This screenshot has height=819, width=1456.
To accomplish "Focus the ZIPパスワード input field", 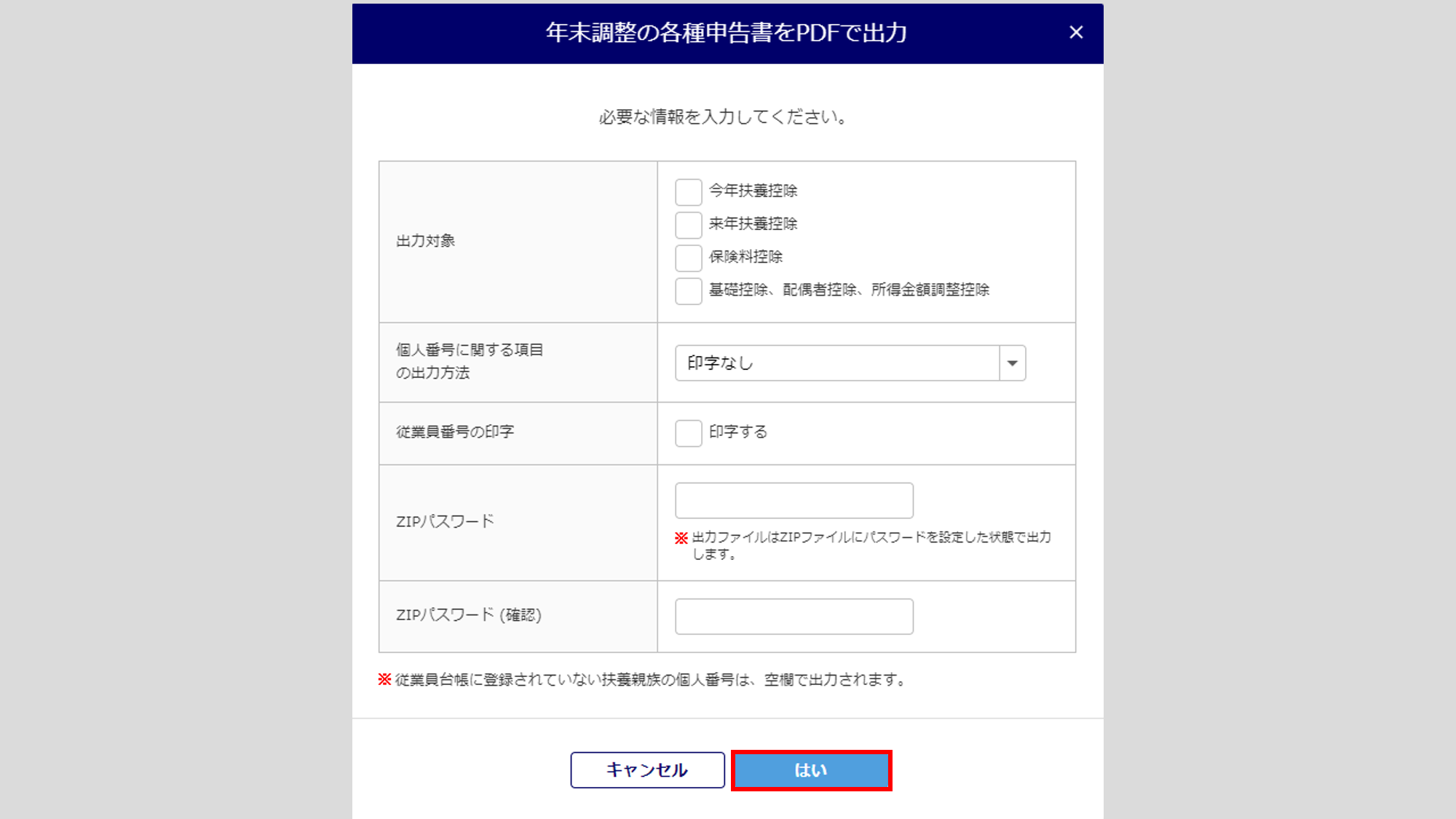I will coord(794,501).
